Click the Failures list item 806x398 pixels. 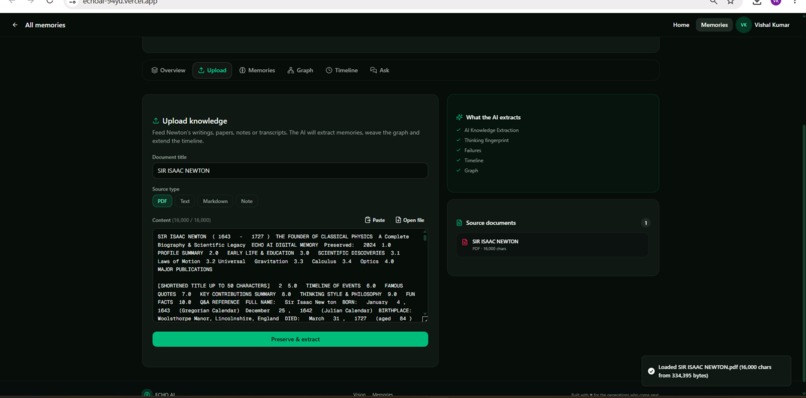click(472, 150)
